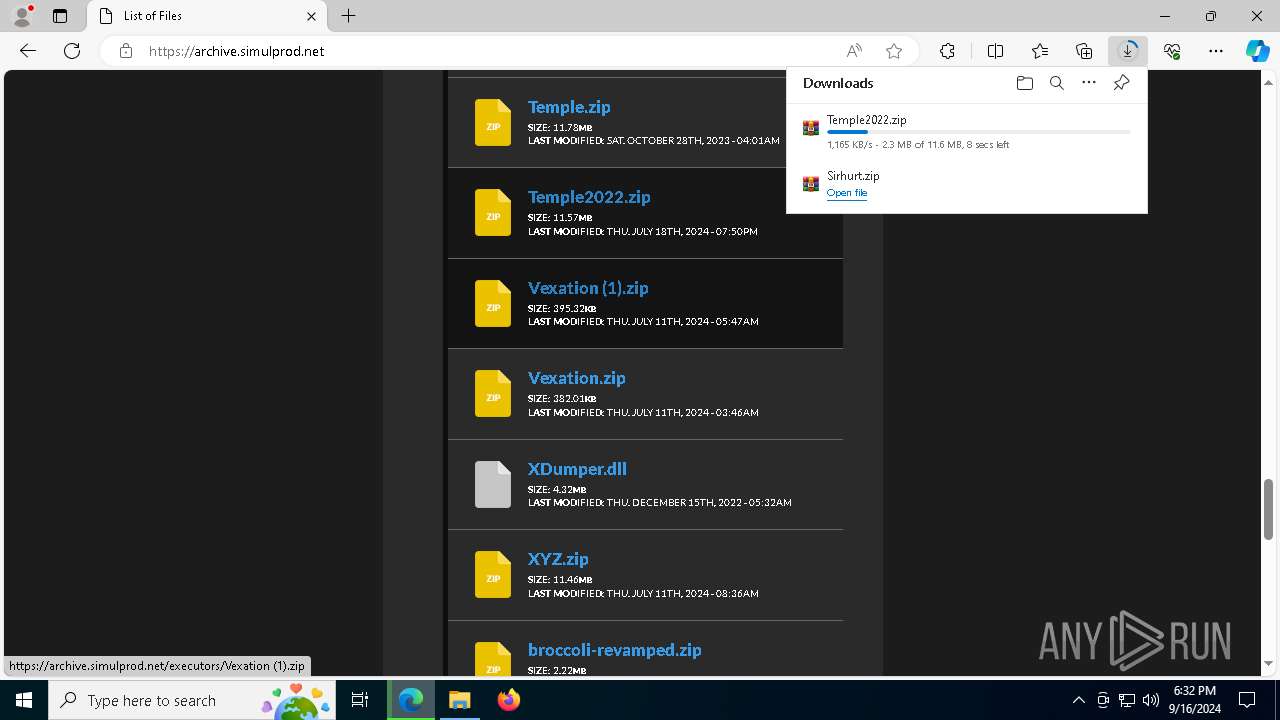The width and height of the screenshot is (1280, 720).
Task: Open the Temple.zip file link
Action: coord(569,107)
